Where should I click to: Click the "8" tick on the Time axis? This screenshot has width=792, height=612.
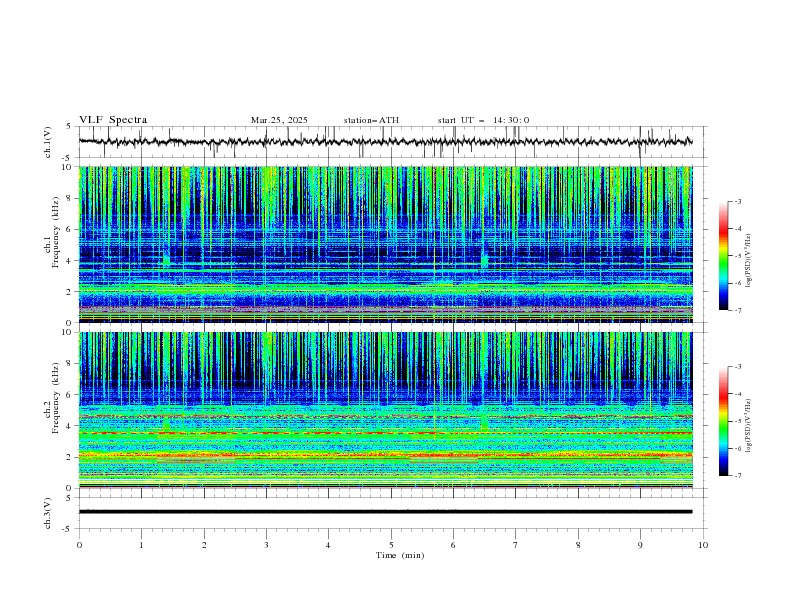(x=578, y=545)
